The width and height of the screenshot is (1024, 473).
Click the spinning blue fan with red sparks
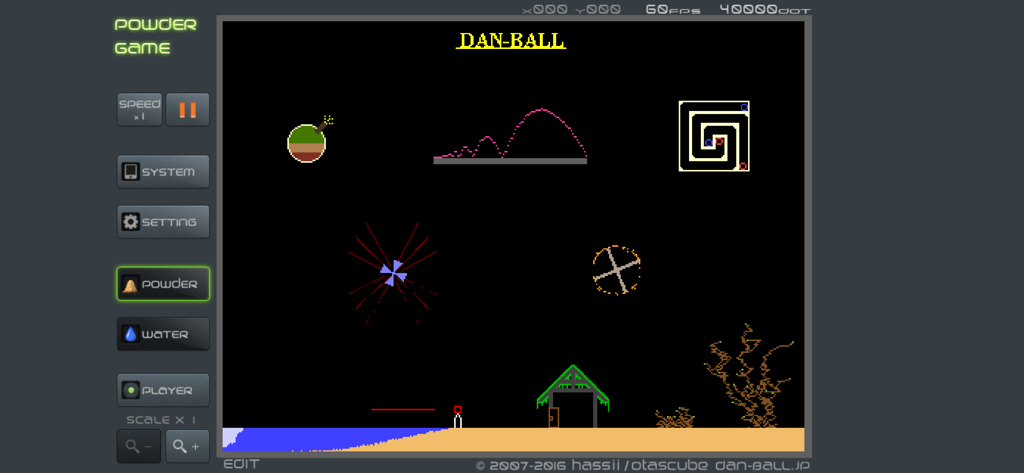pyautogui.click(x=393, y=273)
